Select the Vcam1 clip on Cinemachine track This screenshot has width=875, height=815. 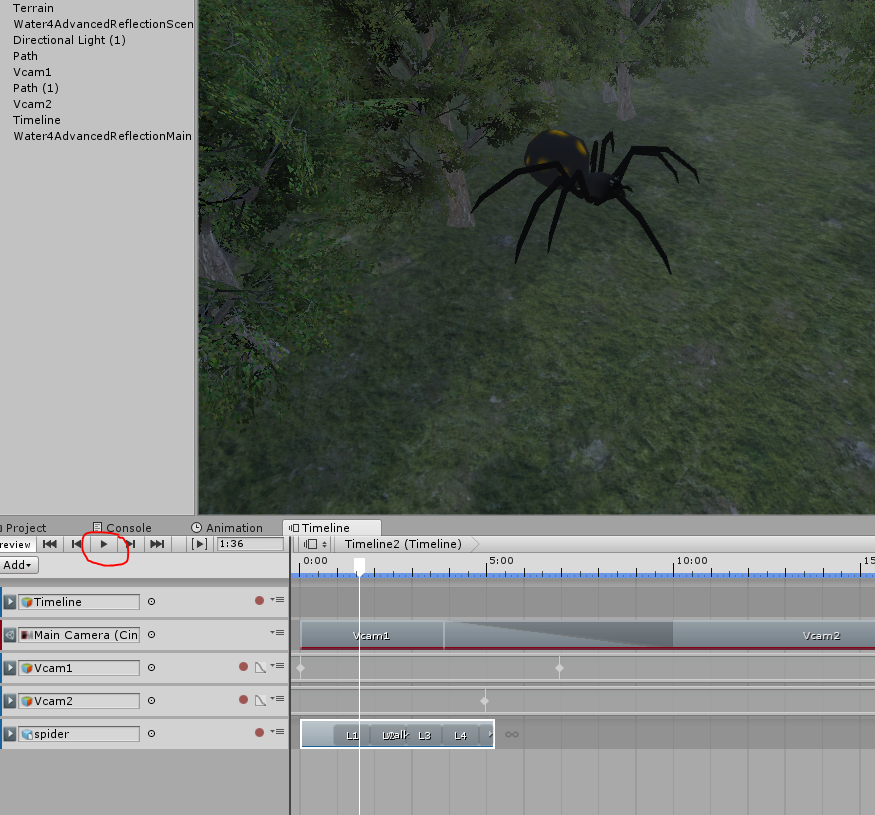coord(372,635)
